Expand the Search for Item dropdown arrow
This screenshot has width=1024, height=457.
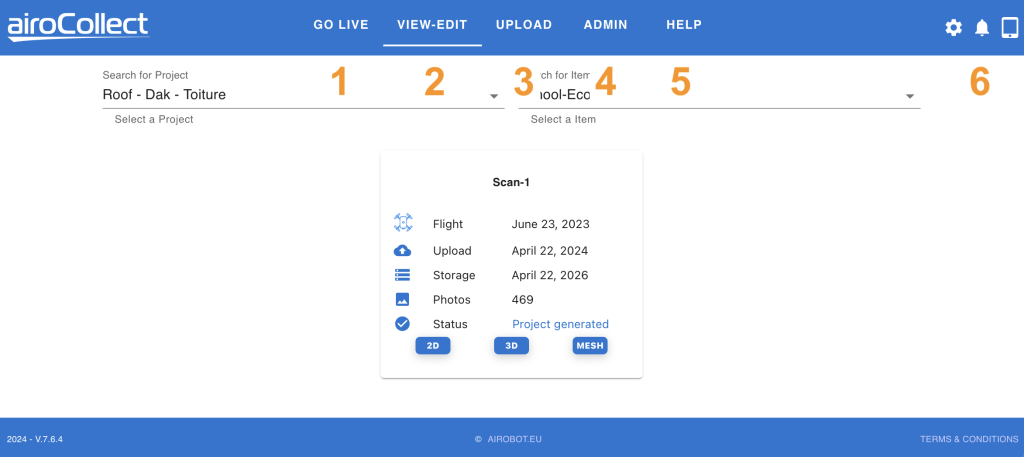click(x=910, y=96)
